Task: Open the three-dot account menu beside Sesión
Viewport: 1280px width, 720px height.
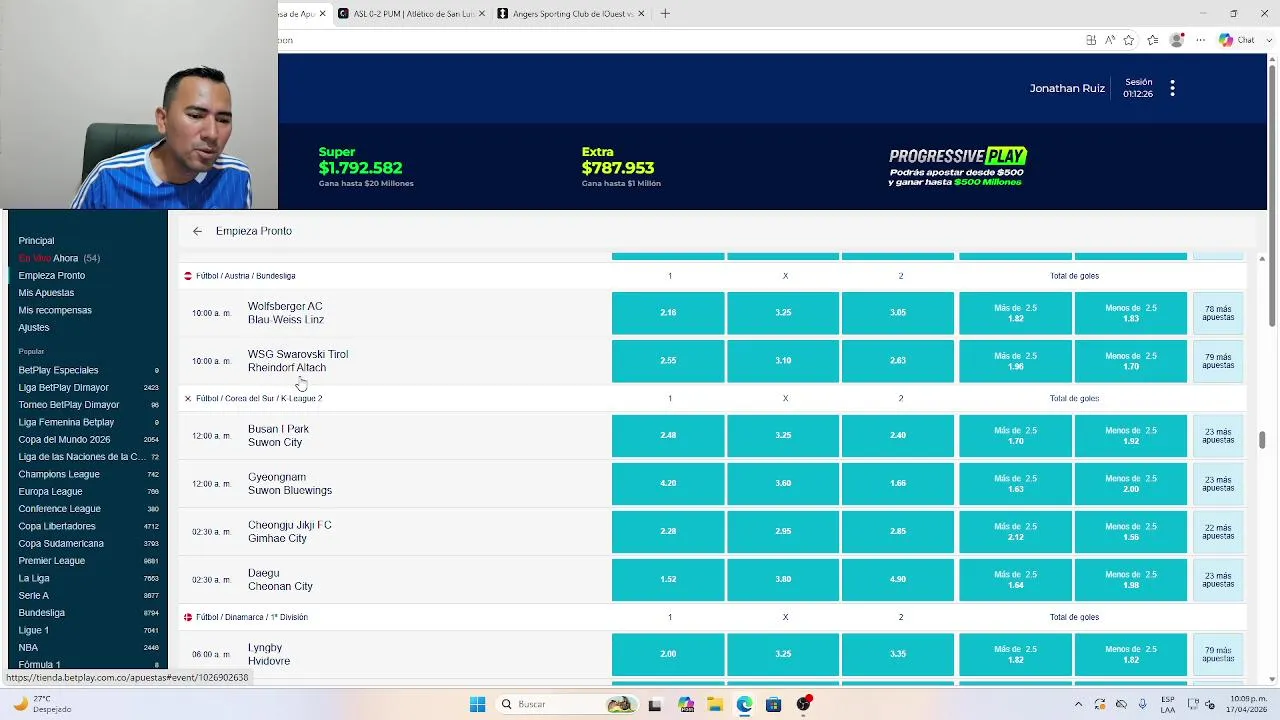Action: pyautogui.click(x=1172, y=88)
